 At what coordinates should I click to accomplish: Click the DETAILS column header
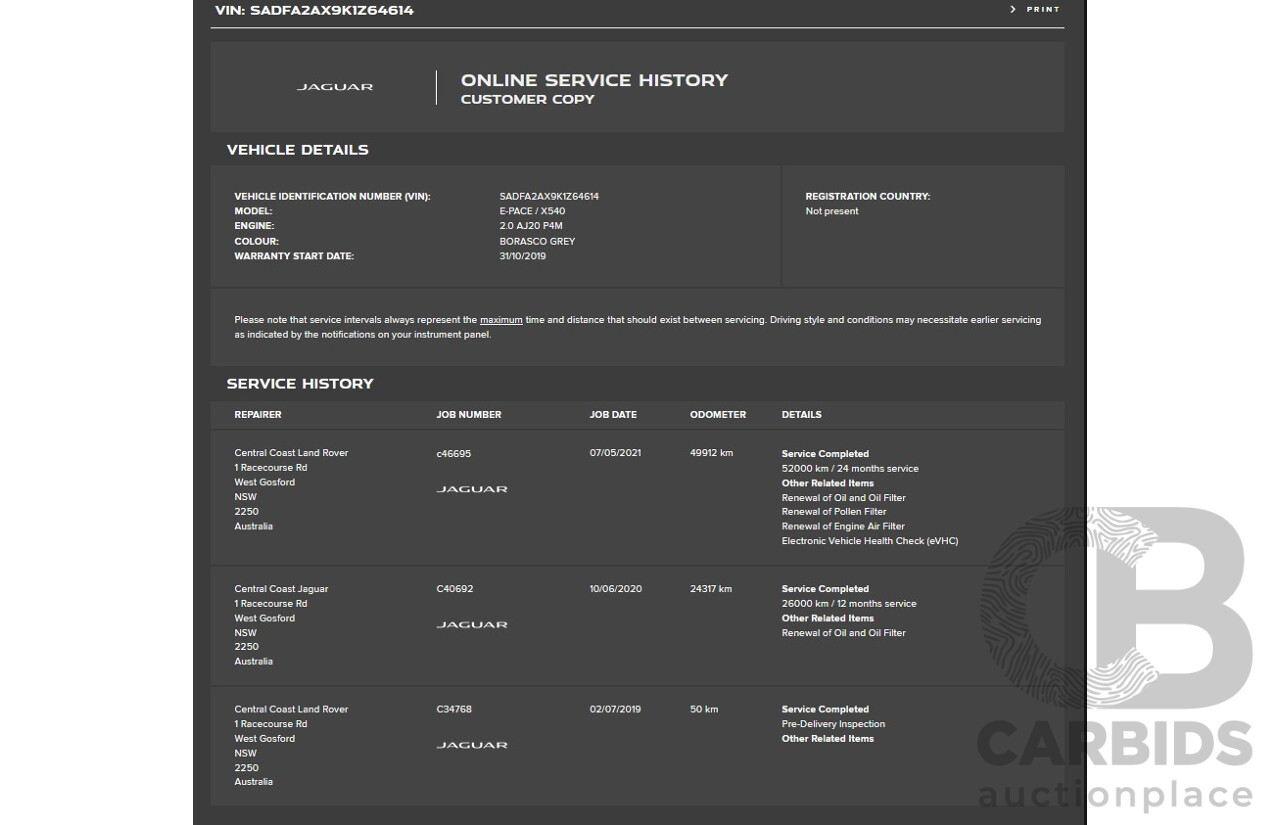[x=802, y=415]
